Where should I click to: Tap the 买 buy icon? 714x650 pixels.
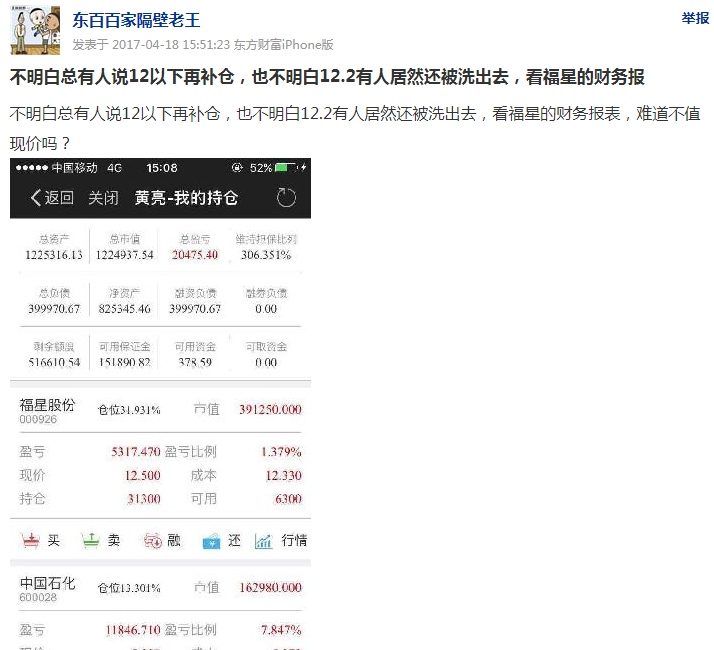coord(30,540)
